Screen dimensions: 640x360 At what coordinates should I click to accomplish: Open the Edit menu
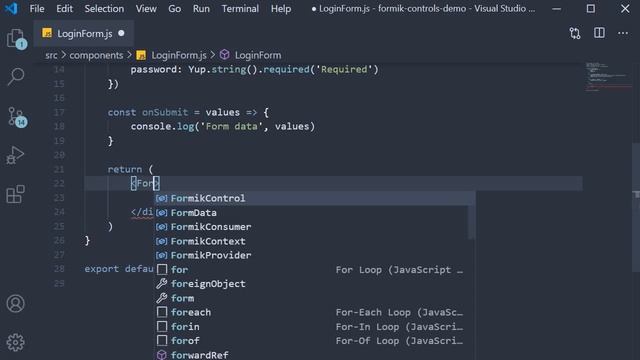(64, 9)
